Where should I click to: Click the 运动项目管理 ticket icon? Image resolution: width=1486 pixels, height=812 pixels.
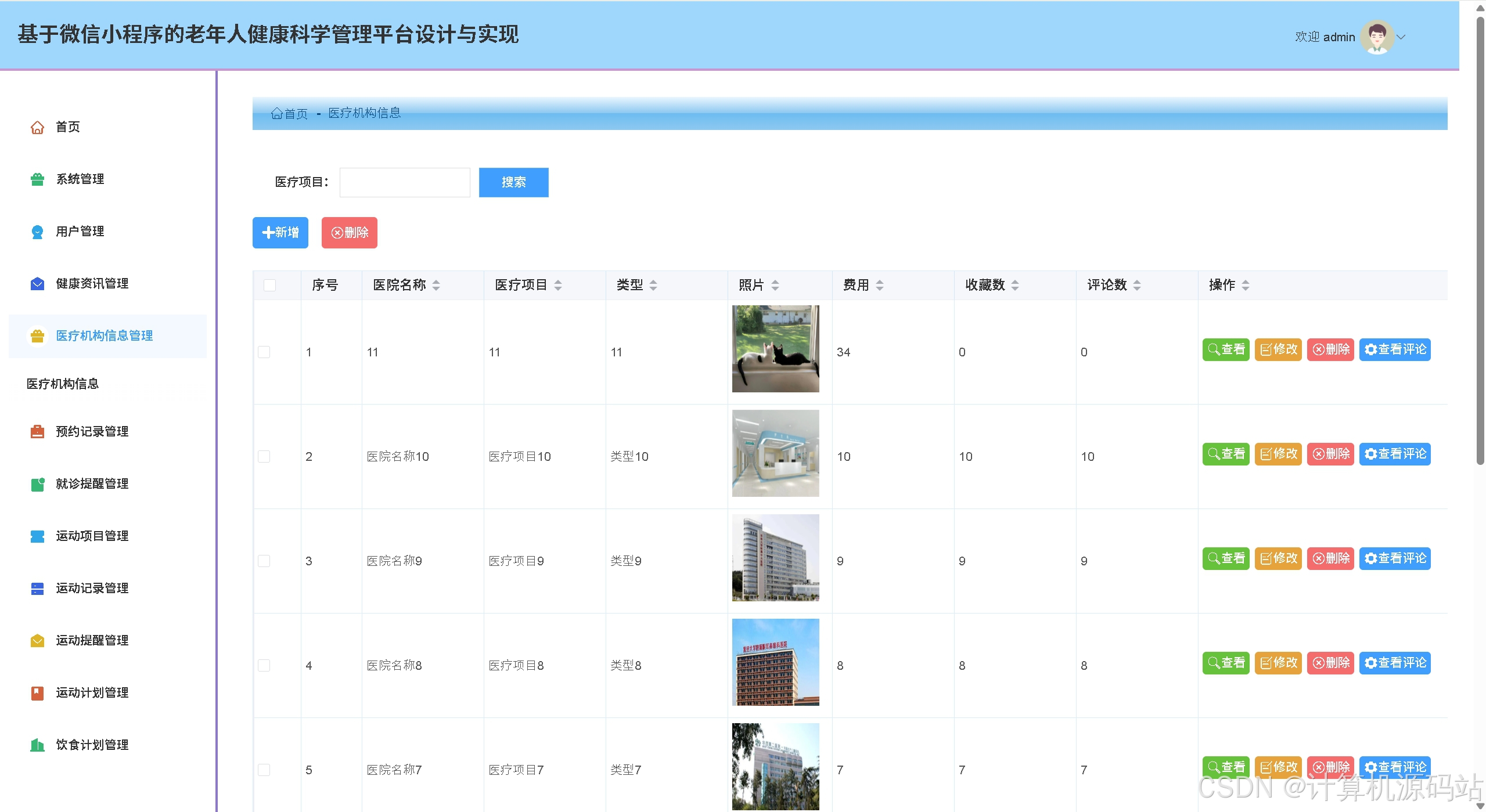click(37, 536)
